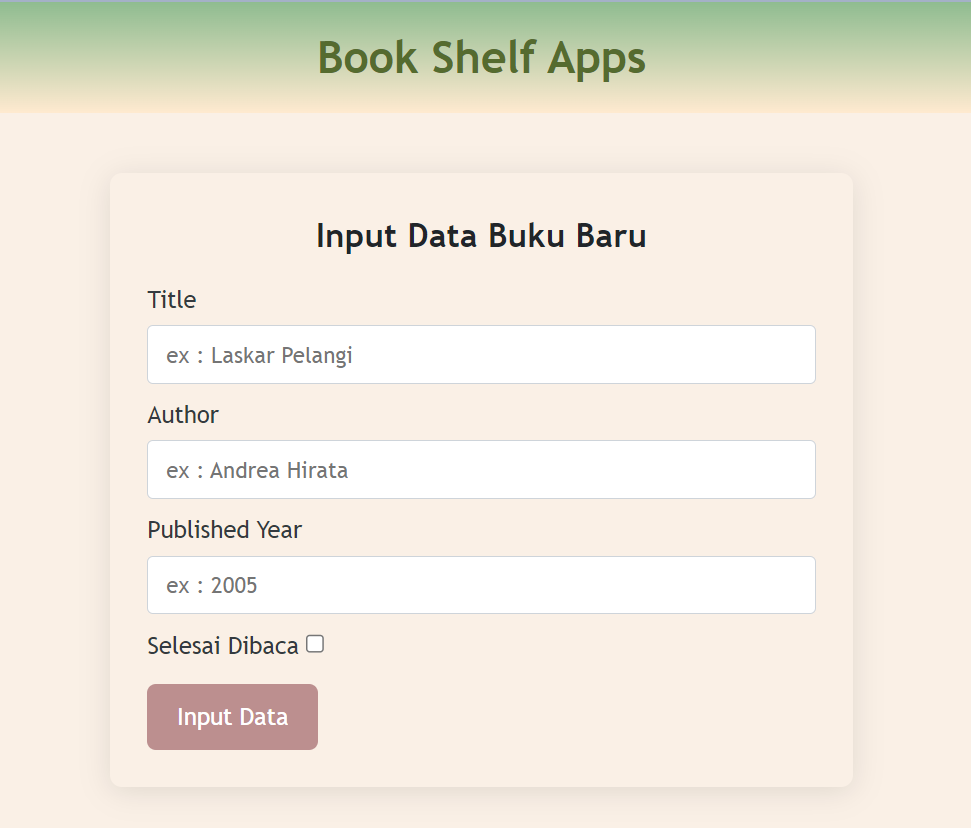
Task: Click the "ex : 2005" placeholder text
Action: [x=212, y=585]
